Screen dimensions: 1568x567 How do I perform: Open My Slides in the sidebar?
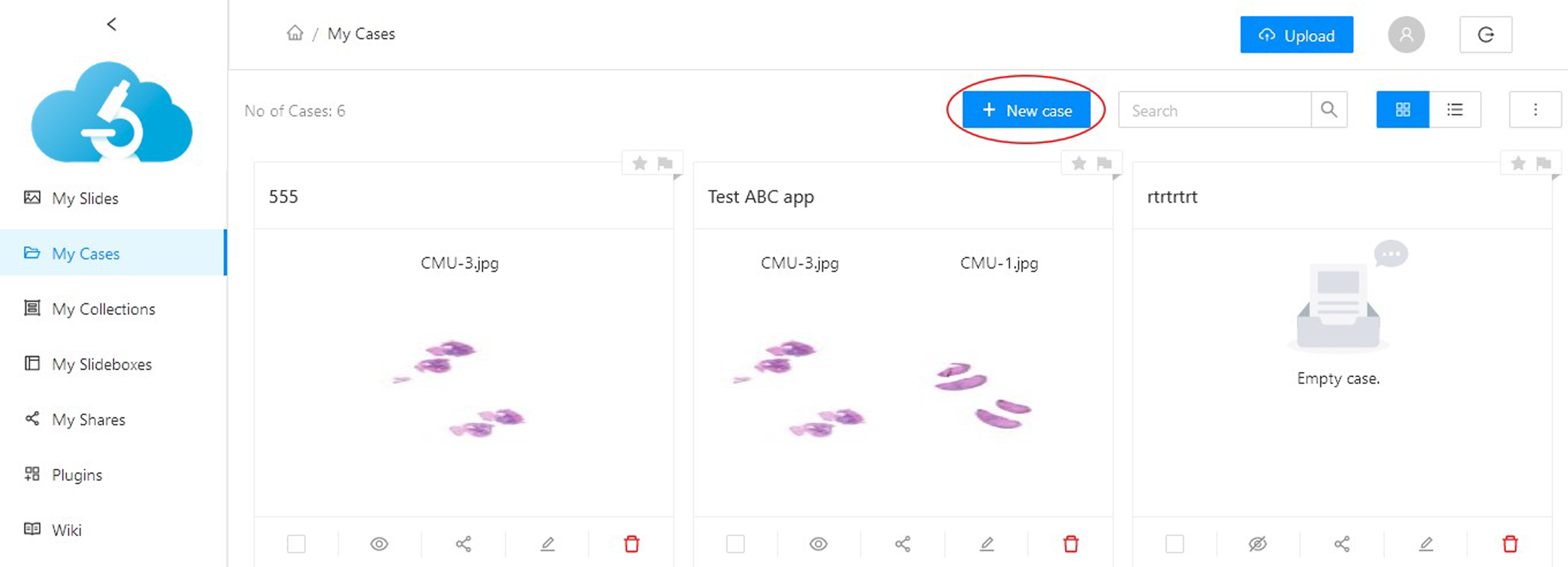[x=85, y=198]
